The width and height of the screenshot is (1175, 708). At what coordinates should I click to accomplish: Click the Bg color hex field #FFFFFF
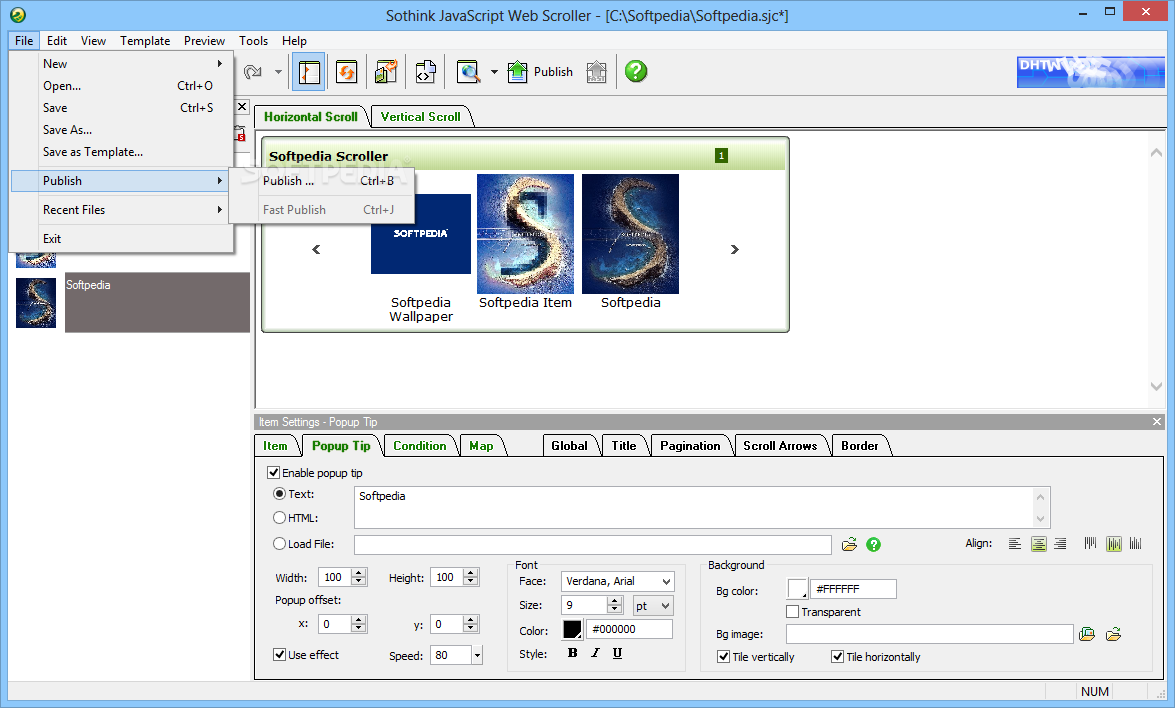[x=854, y=589]
